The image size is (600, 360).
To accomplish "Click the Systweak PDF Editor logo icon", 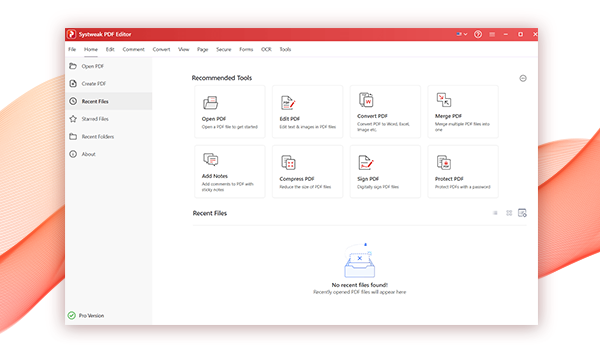I will (71, 34).
